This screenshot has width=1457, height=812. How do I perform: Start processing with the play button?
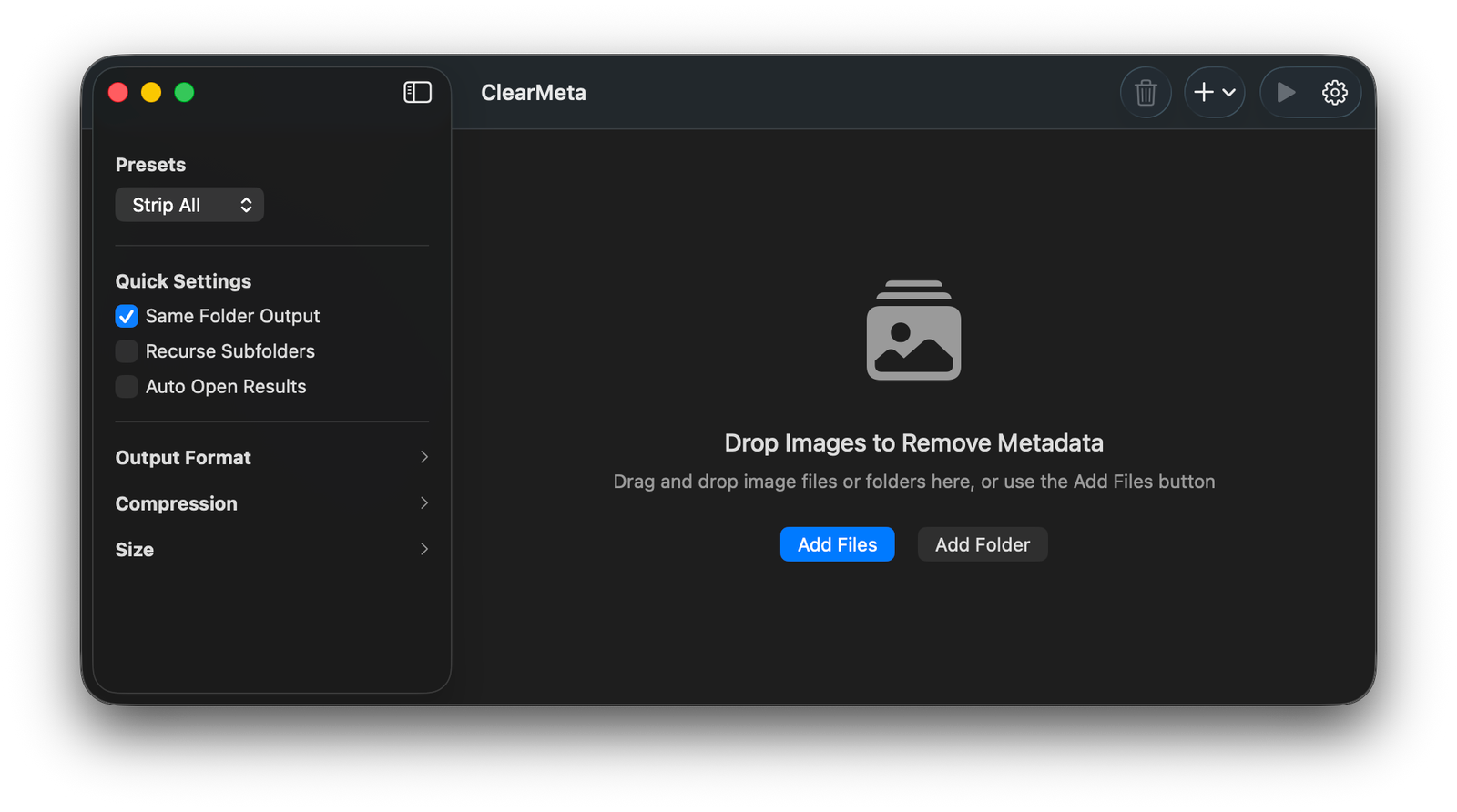click(1286, 92)
